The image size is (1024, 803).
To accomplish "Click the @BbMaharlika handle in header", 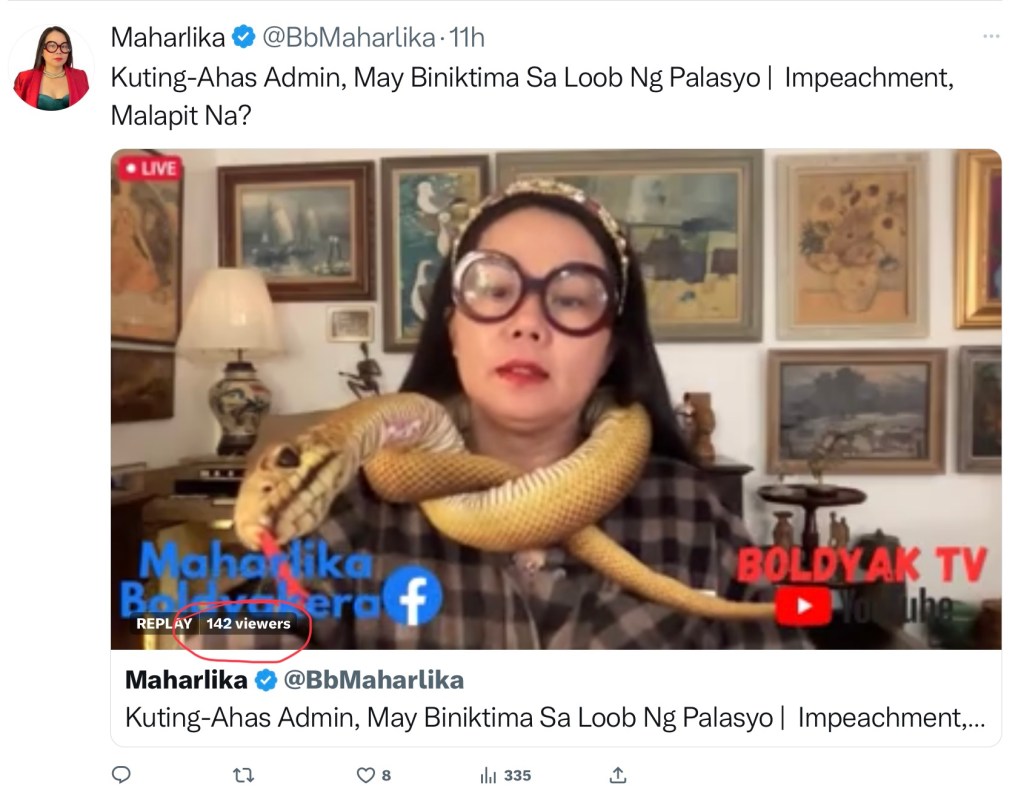I will pyautogui.click(x=349, y=37).
